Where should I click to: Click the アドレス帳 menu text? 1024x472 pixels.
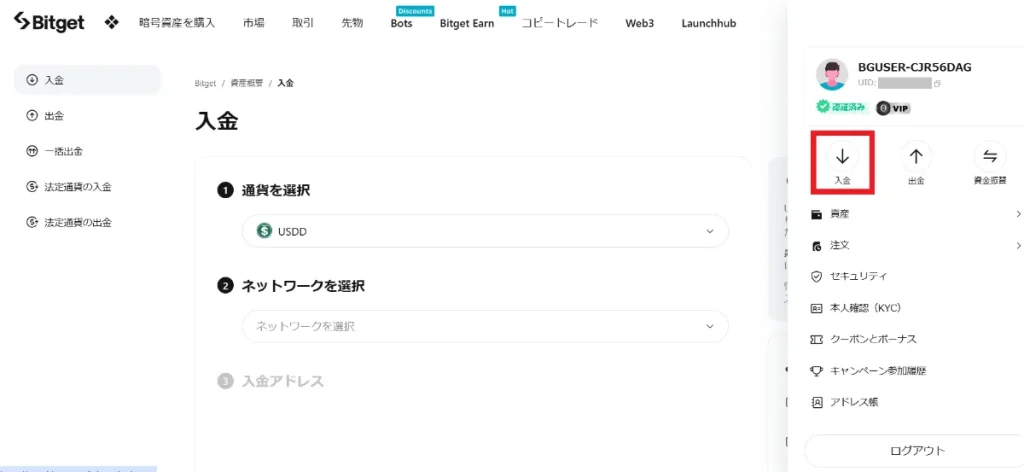click(x=854, y=402)
